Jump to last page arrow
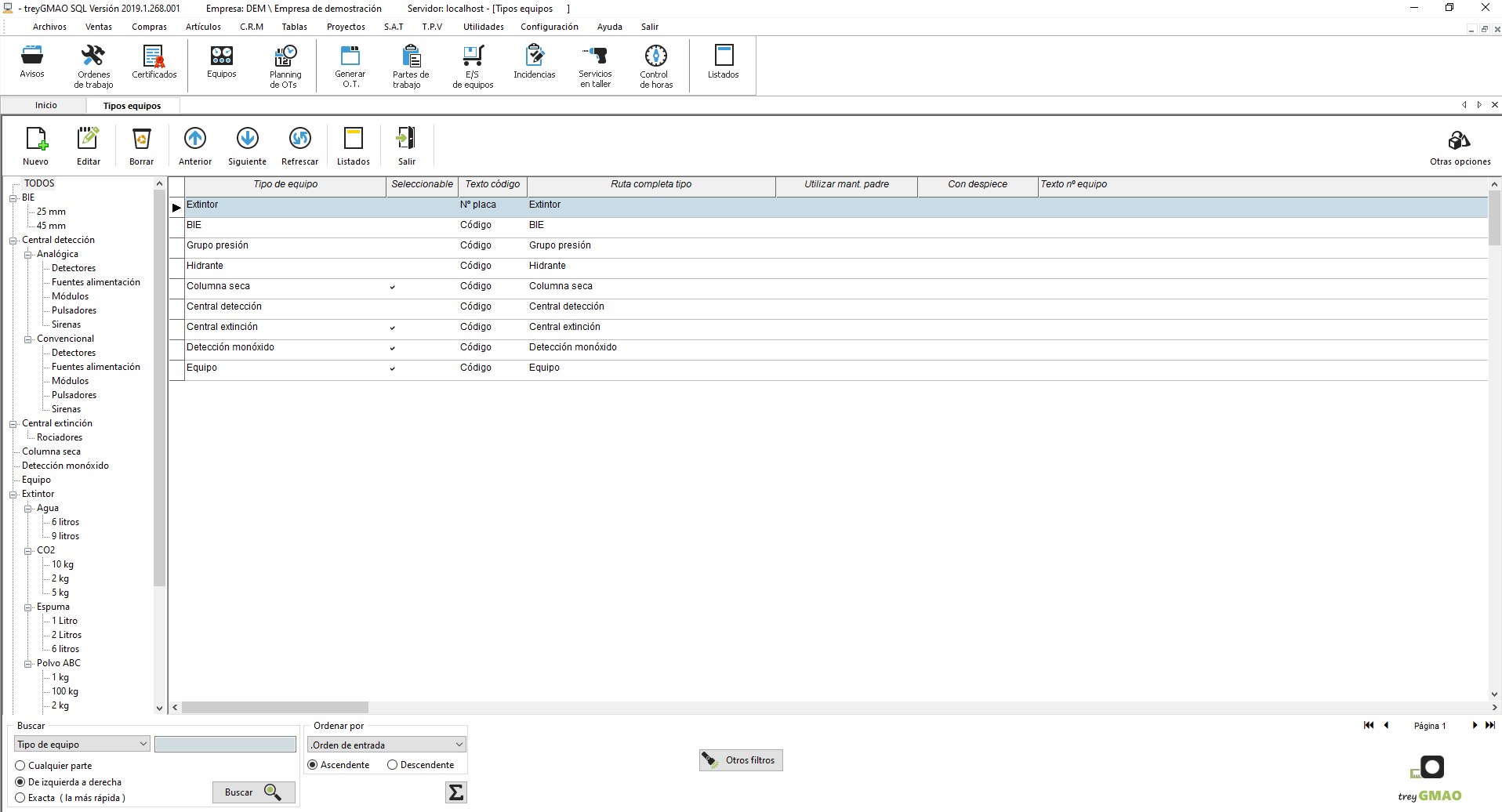Screen dimensions: 1502x812 click(1490, 725)
